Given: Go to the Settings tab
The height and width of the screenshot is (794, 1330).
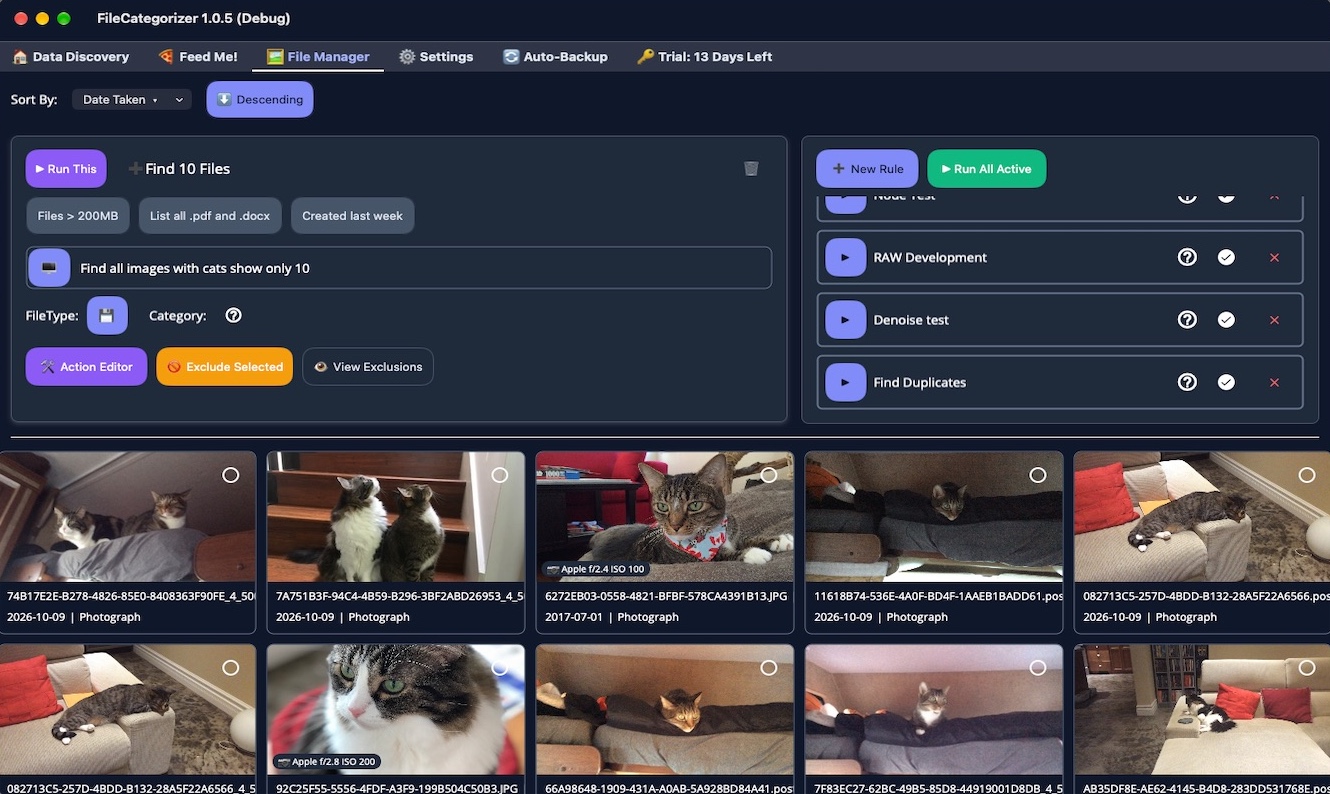Looking at the screenshot, I should (436, 57).
